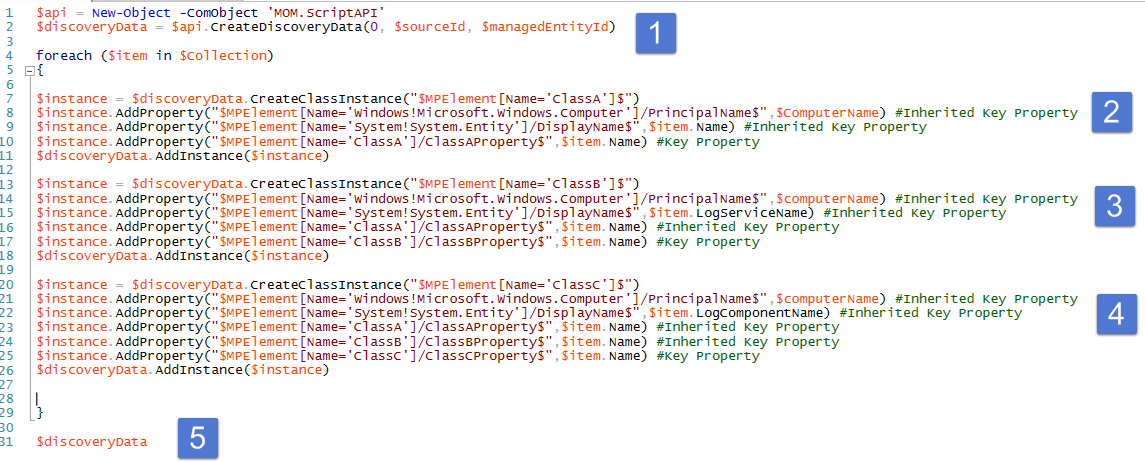Screen dimensions: 1145x462
Task: Click the closing brace on line 29
Action: point(39,413)
